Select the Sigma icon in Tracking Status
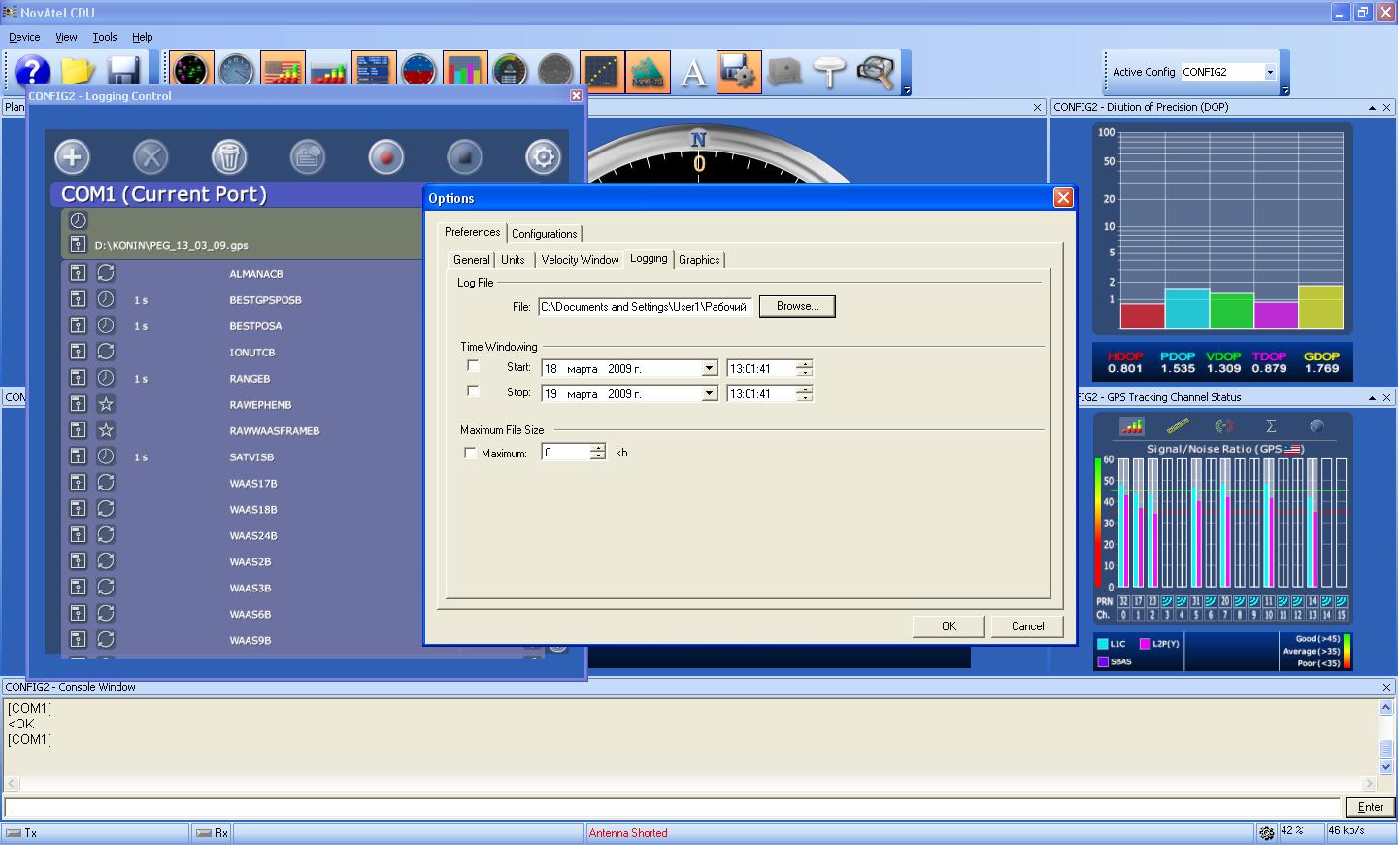 coord(1271,426)
